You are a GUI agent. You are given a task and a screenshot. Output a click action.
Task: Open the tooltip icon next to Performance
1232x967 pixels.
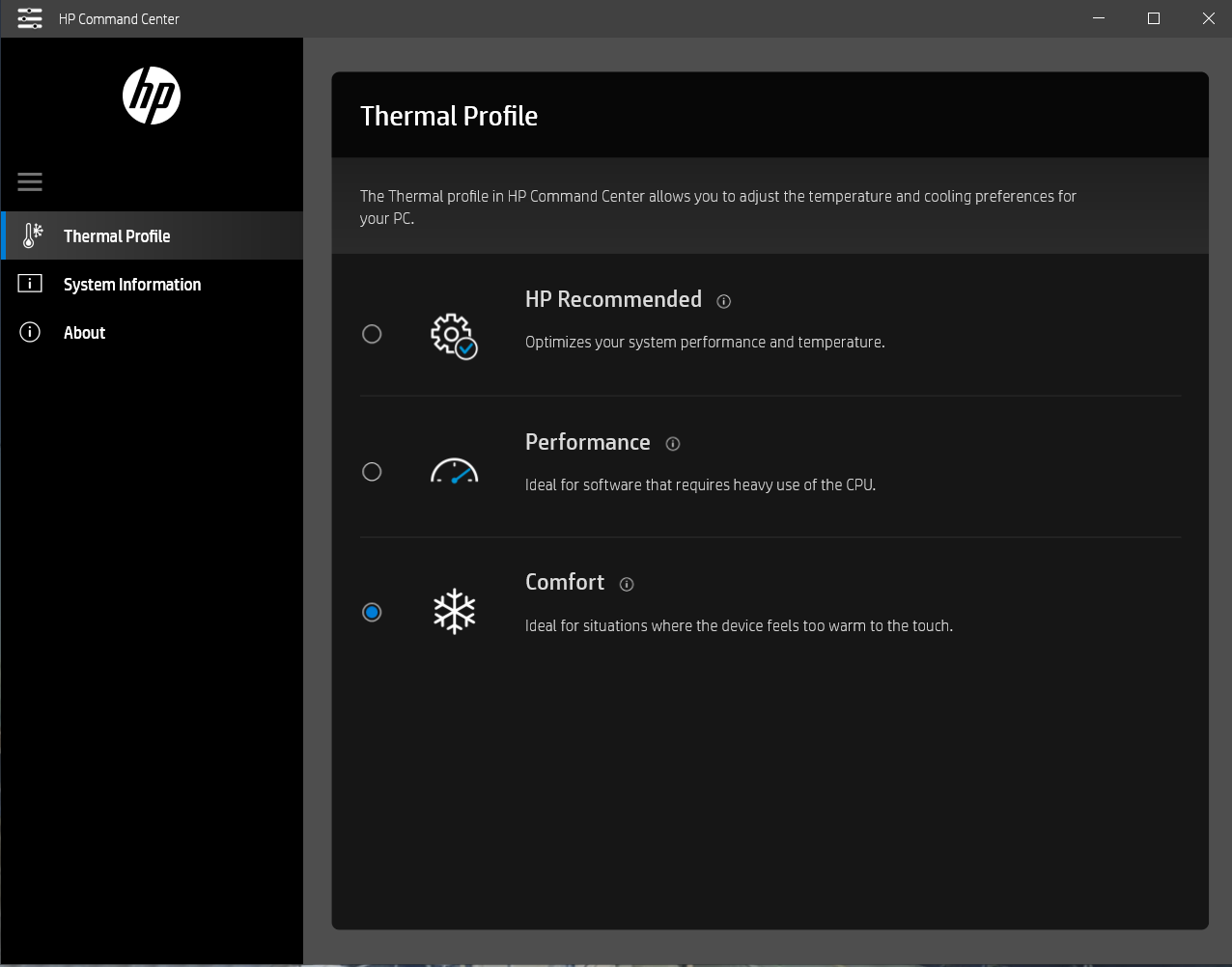673,444
